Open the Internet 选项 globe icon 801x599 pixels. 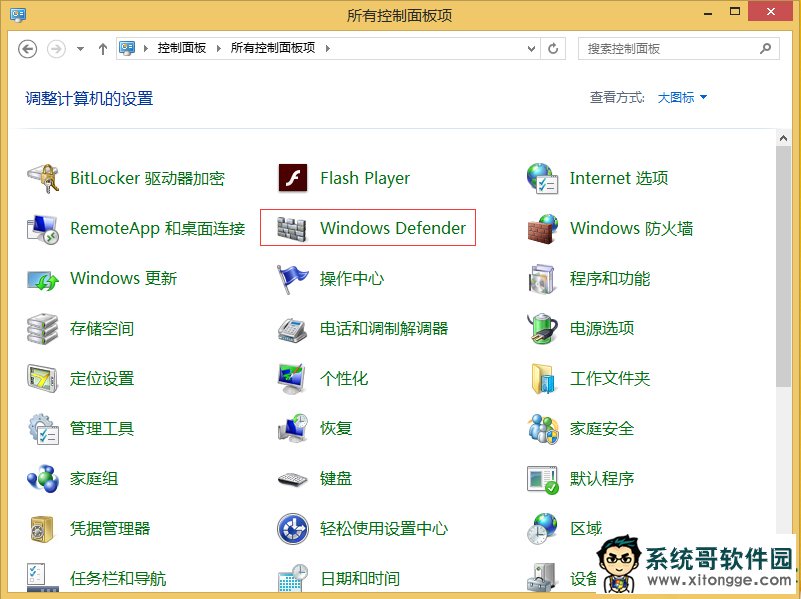543,178
